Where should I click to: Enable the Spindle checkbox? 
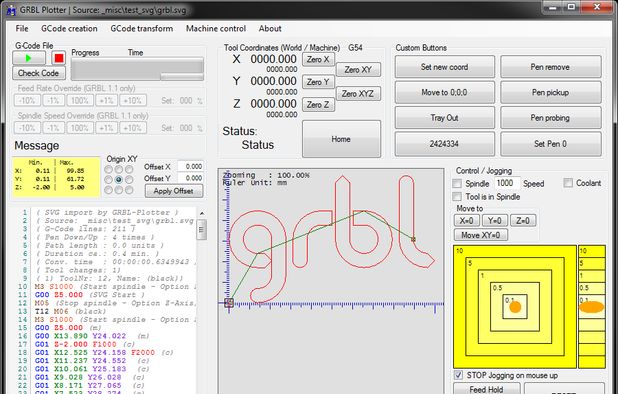click(457, 183)
